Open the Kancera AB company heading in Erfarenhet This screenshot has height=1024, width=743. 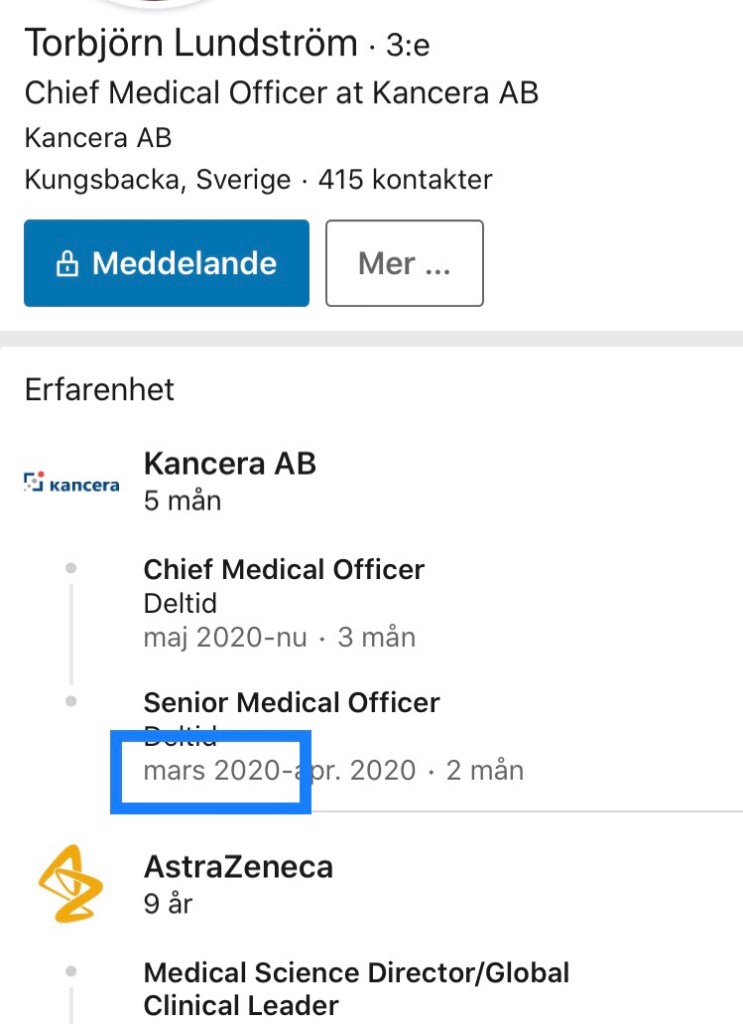click(x=230, y=463)
